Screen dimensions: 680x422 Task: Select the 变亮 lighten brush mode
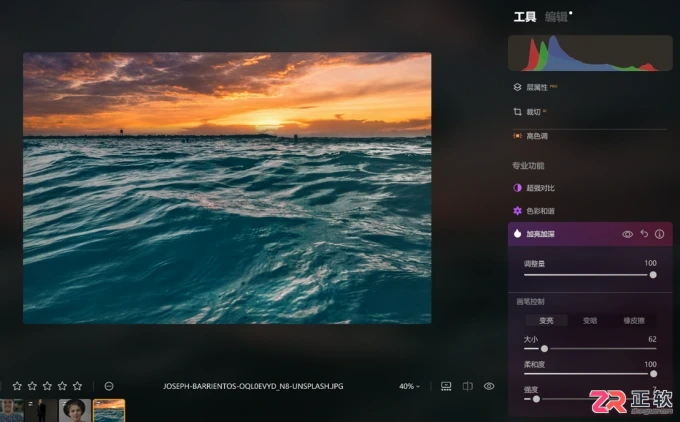point(546,321)
